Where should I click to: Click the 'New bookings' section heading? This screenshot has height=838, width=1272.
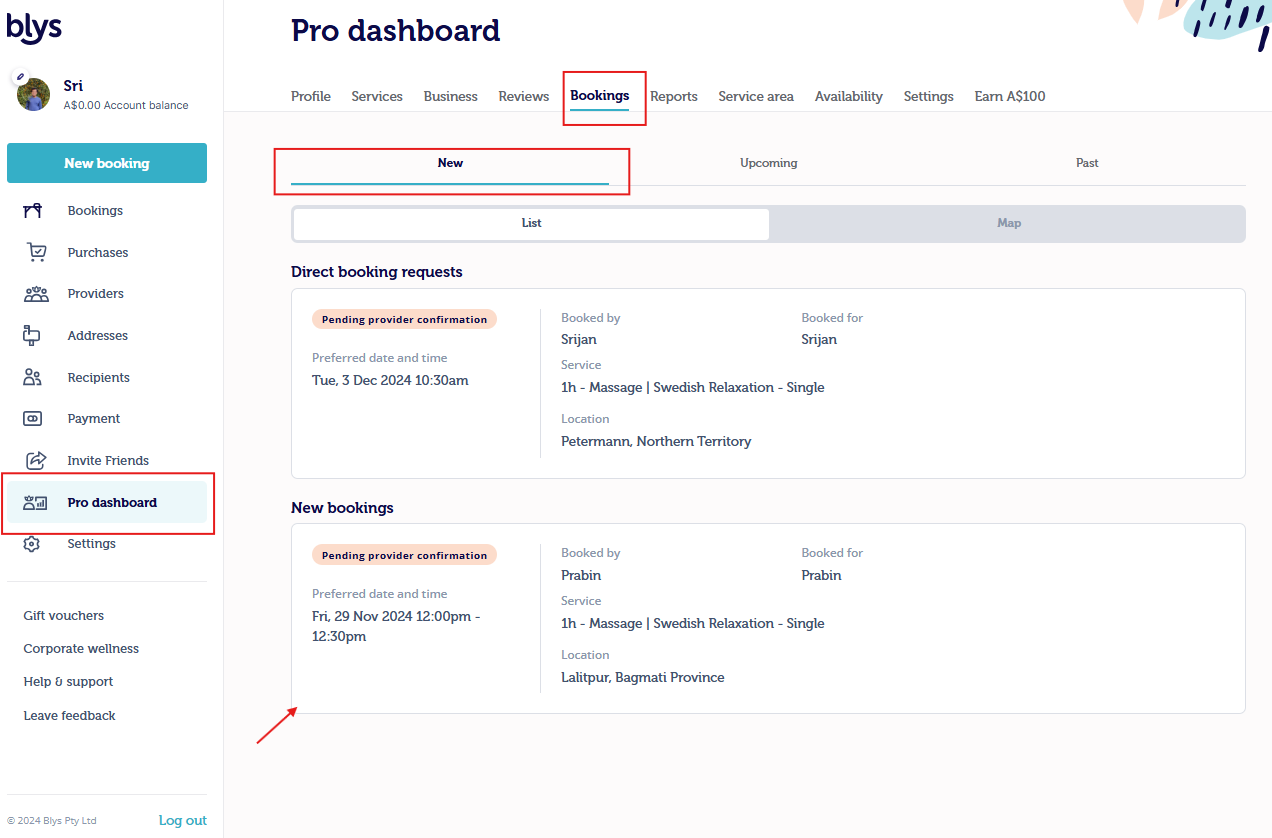(x=342, y=508)
